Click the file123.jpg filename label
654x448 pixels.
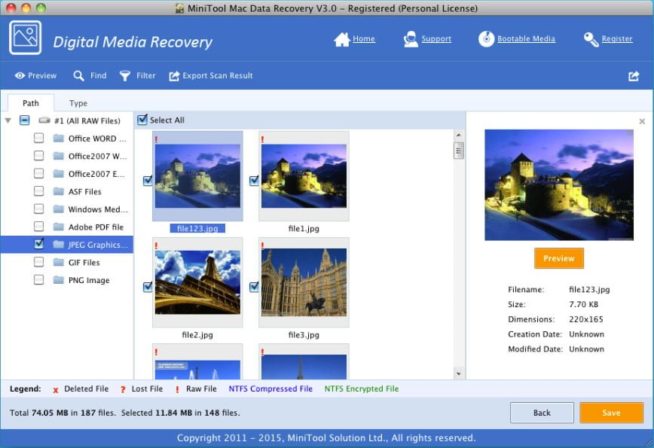197,228
